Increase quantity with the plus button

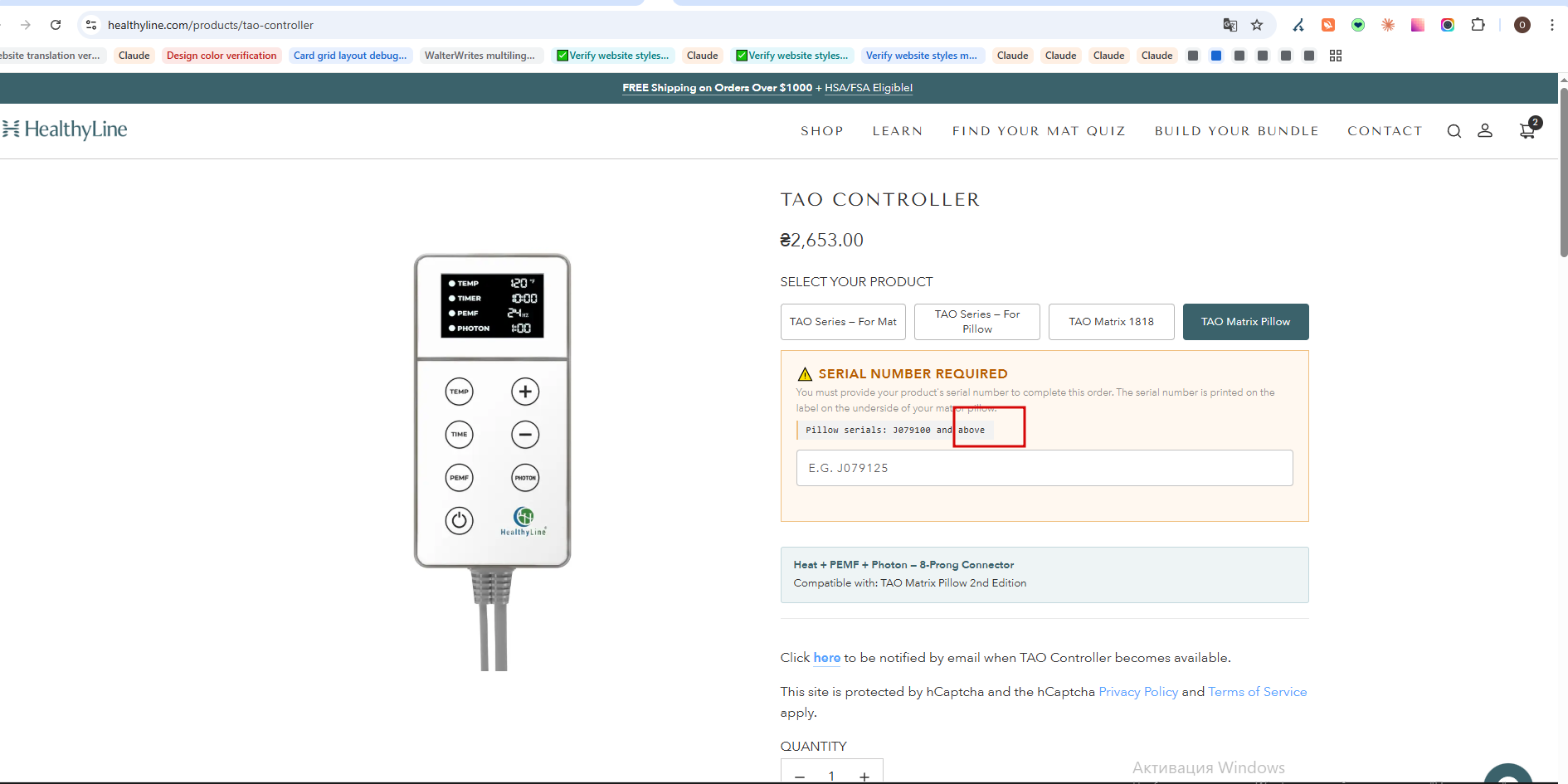864,777
